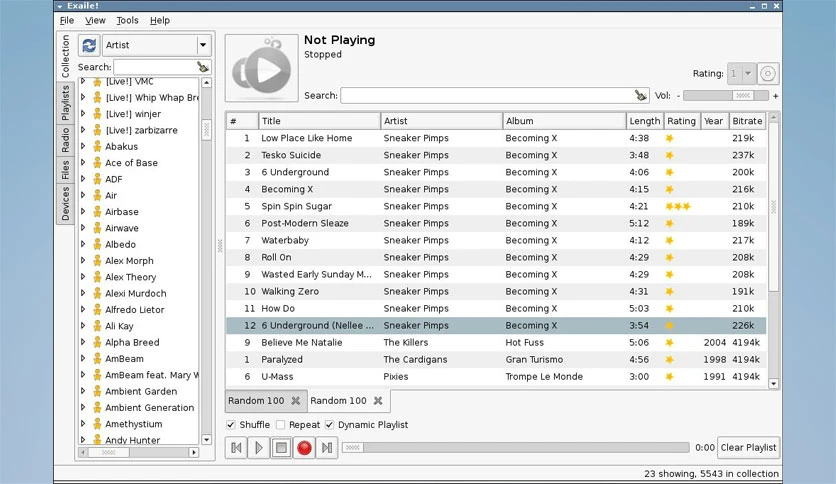Click the rating star for U-Mass
Image resolution: width=836 pixels, height=484 pixels.
pyautogui.click(x=670, y=377)
